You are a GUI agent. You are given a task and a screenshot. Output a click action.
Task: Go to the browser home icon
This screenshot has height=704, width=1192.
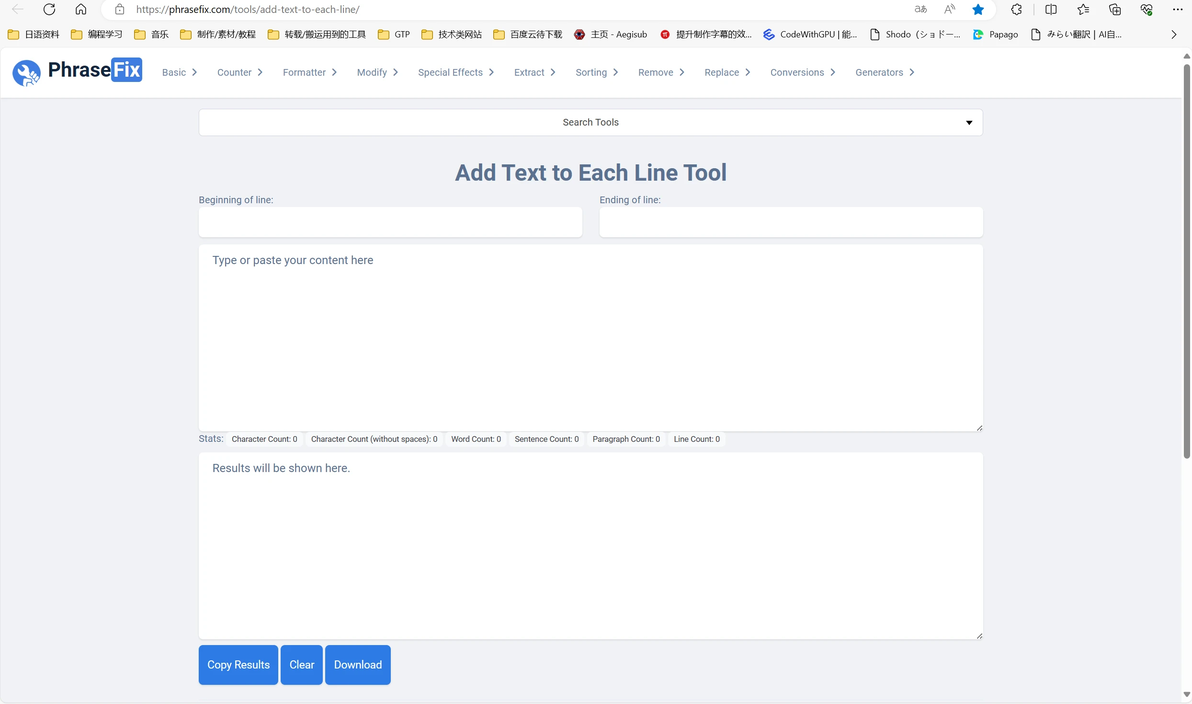click(81, 9)
